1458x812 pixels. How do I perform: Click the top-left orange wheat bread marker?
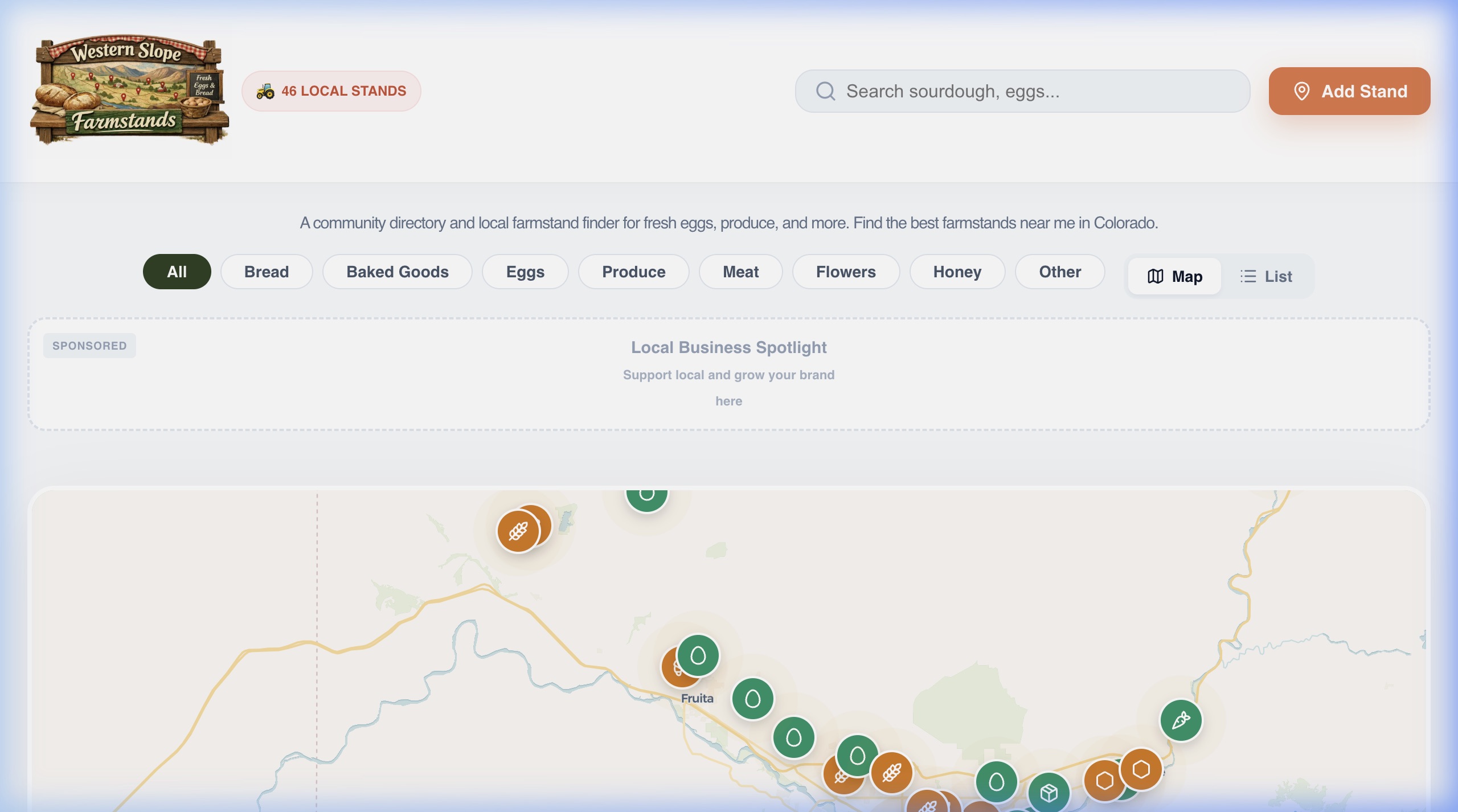(x=518, y=531)
